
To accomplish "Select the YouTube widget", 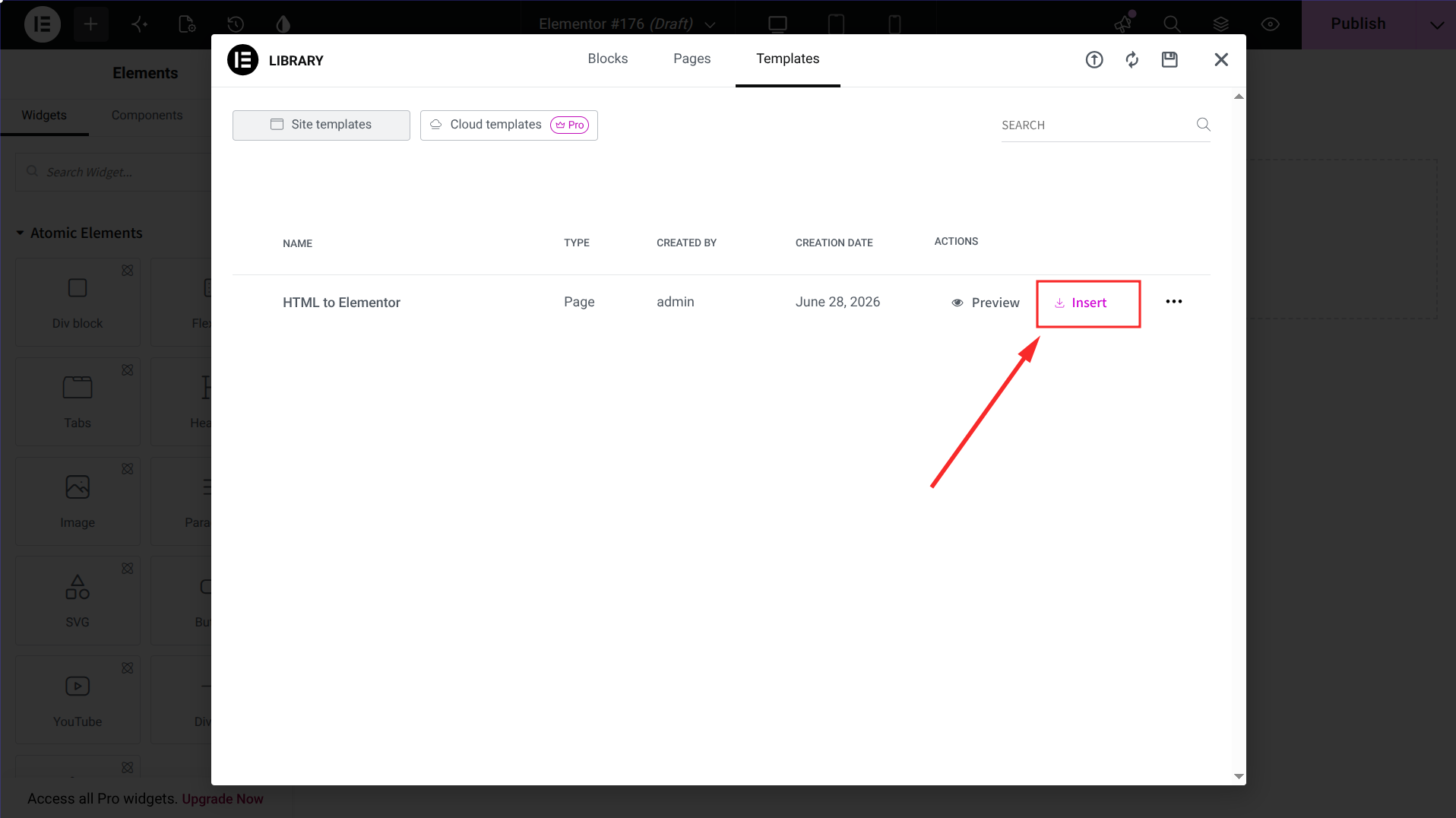I will [x=78, y=701].
